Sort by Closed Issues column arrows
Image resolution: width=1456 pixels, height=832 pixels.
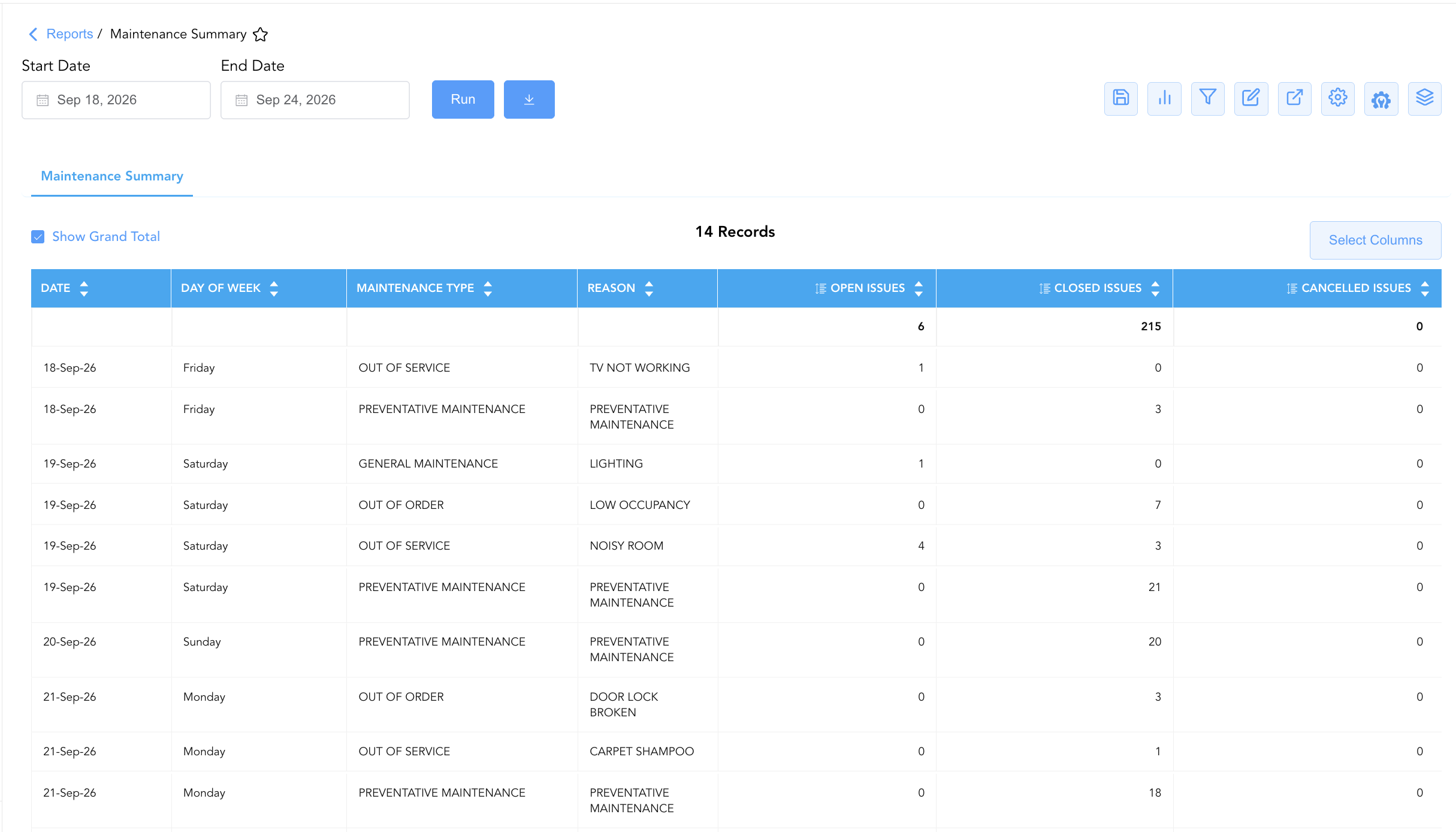pyautogui.click(x=1155, y=288)
